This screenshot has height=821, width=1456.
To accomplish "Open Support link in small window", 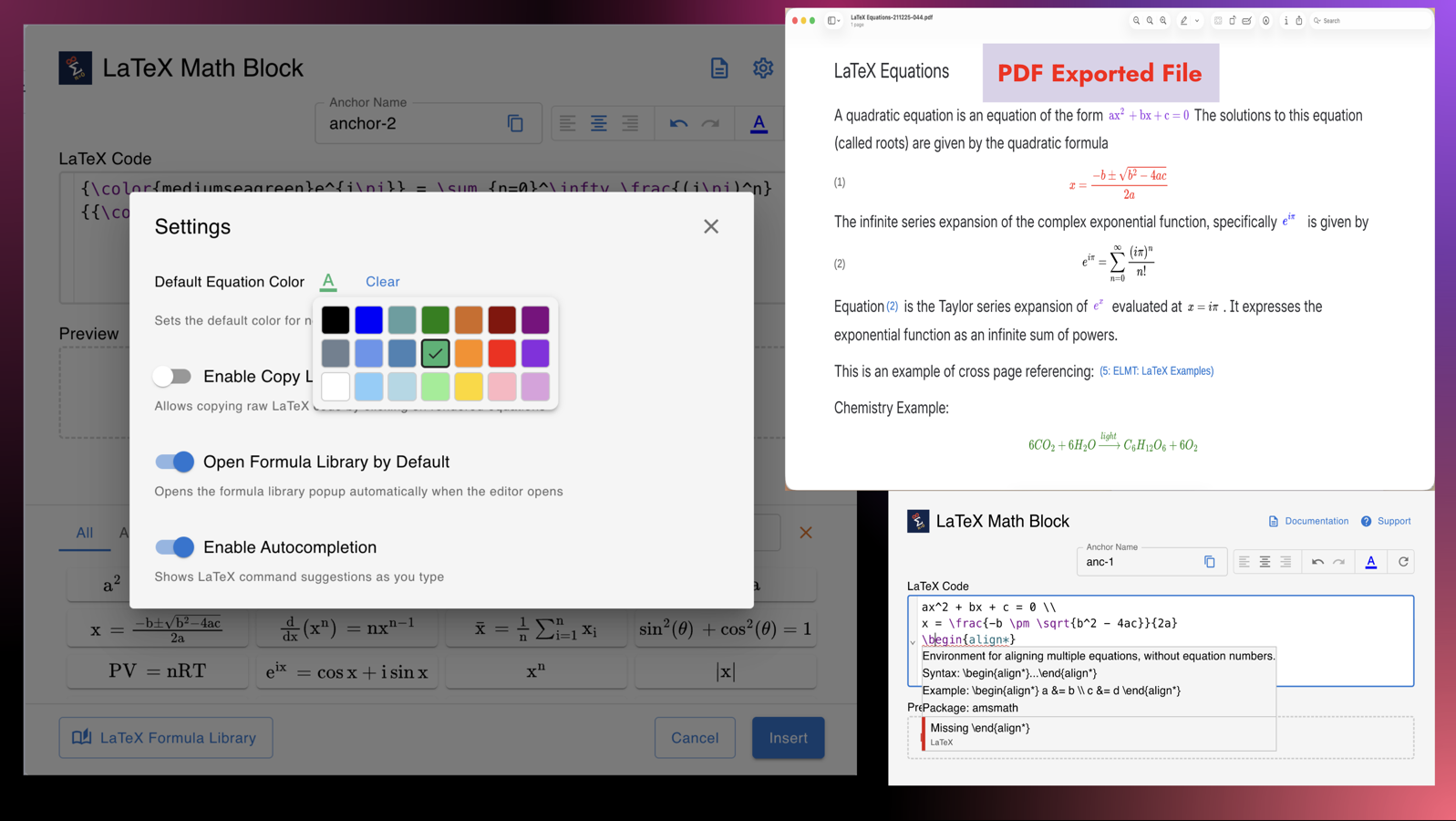I will [1386, 521].
